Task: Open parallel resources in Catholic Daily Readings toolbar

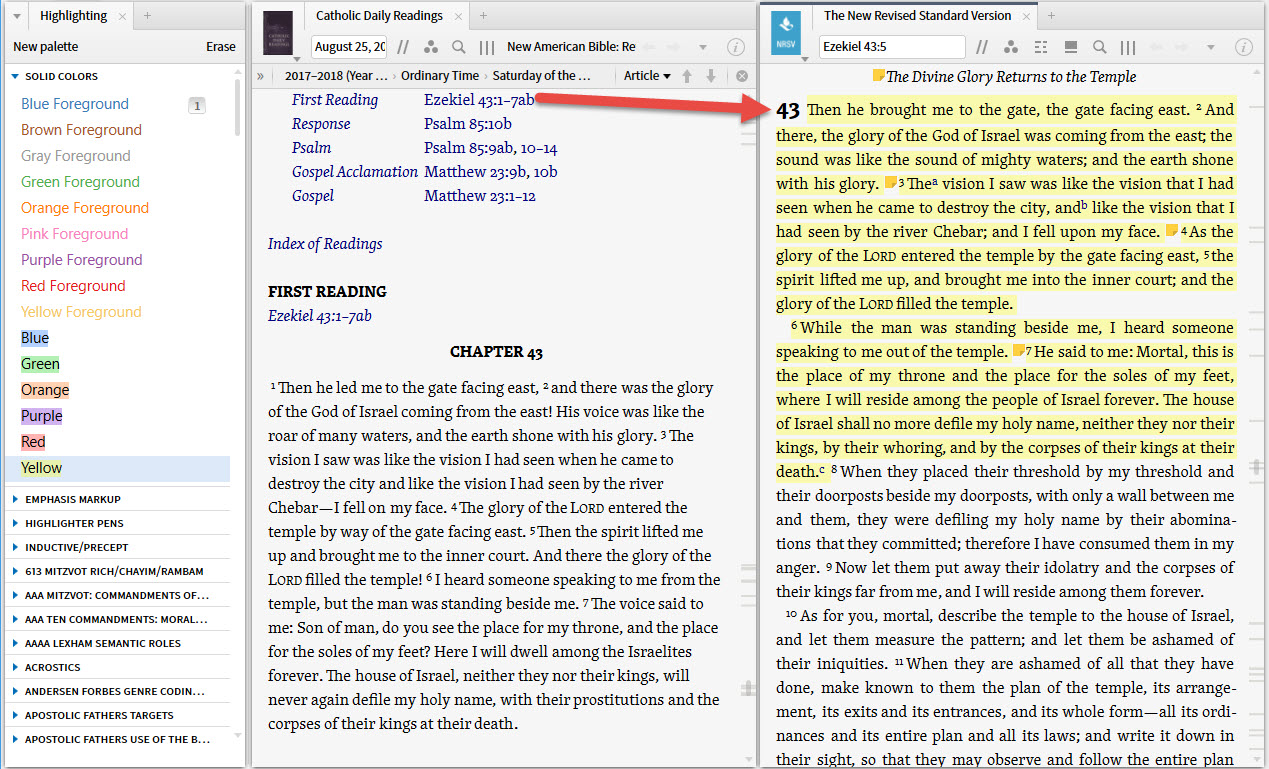Action: [404, 47]
